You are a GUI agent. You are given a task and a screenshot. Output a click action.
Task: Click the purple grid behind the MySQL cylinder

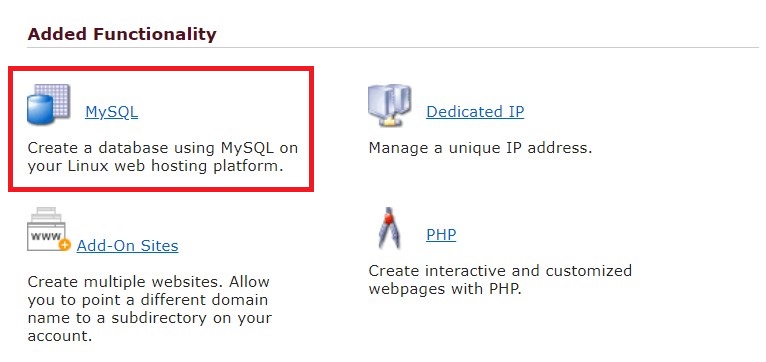tap(58, 99)
